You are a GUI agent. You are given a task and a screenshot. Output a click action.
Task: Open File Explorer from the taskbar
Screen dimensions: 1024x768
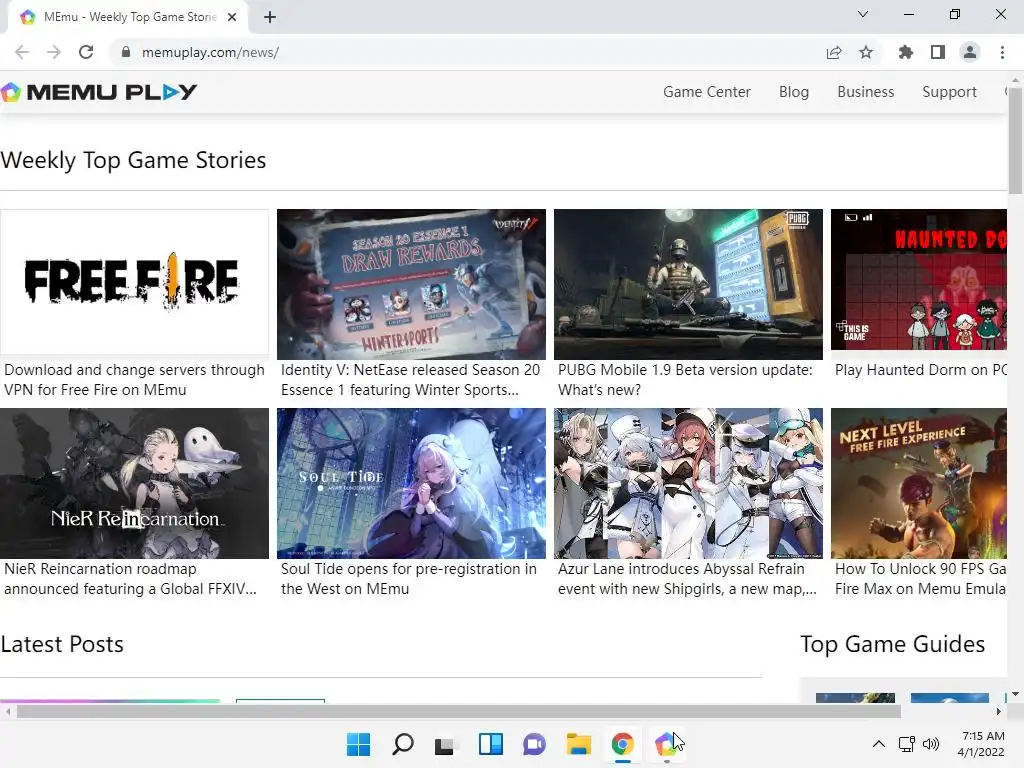tap(579, 744)
